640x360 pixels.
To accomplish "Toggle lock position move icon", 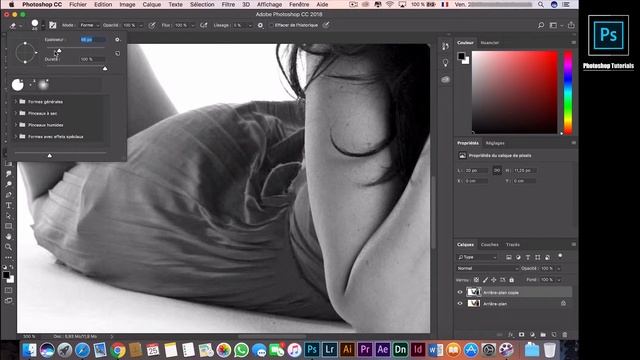I will 493,280.
